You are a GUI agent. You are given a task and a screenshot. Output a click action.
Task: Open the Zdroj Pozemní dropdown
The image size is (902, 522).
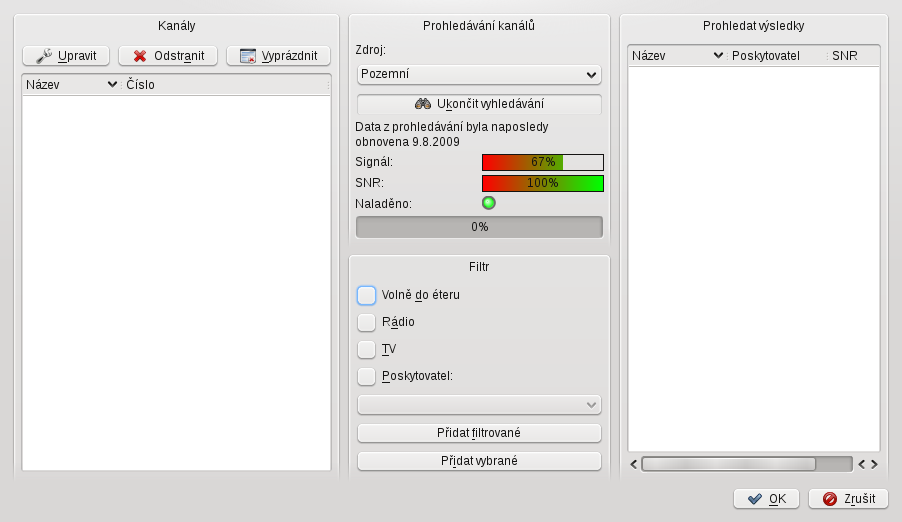(x=479, y=74)
